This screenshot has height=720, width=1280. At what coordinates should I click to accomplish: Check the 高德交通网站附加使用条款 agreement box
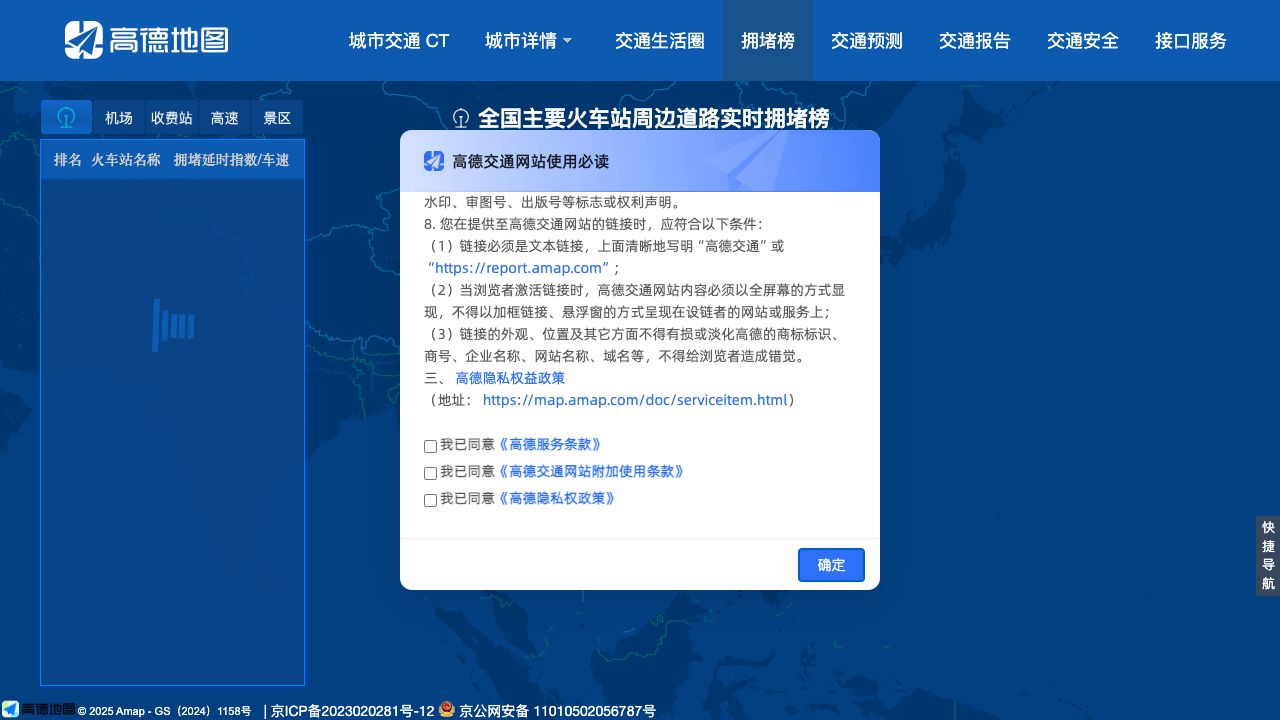pos(430,473)
